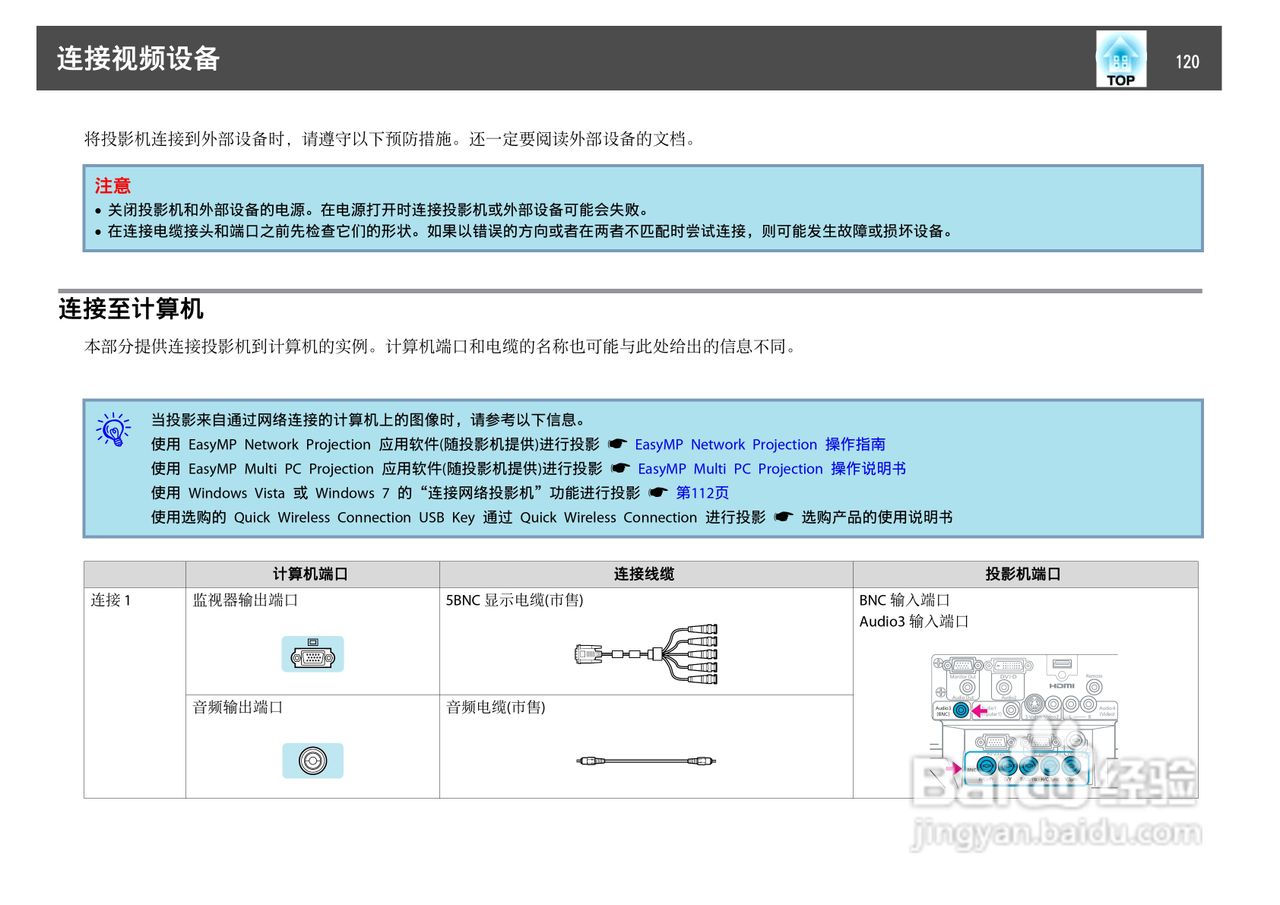Click the 音频输出端口 cell text
1280x905 pixels.
coord(238,707)
